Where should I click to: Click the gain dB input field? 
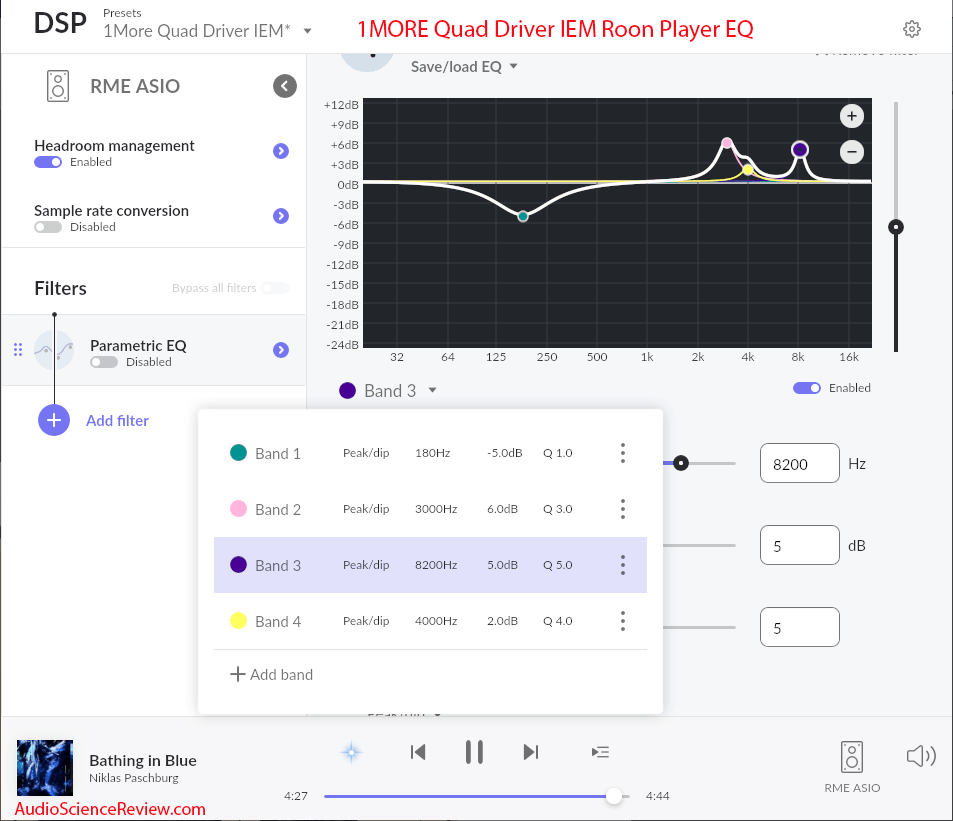pos(799,545)
